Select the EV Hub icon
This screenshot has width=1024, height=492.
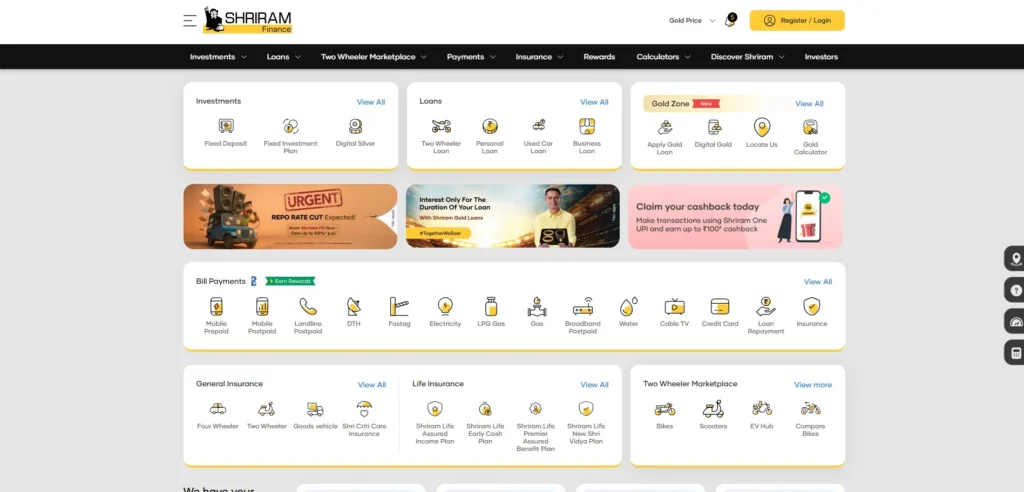pyautogui.click(x=761, y=409)
